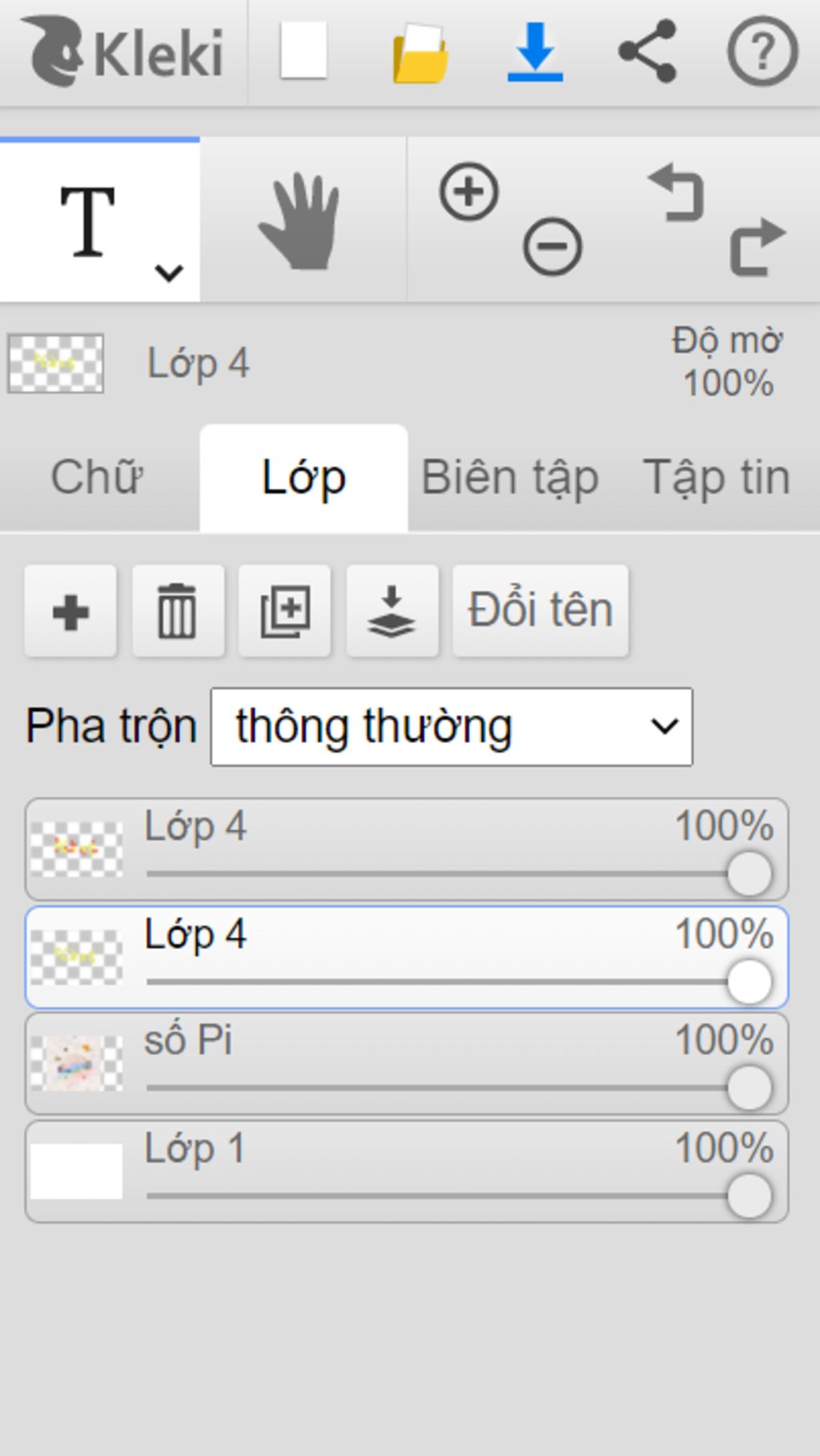Open the help question mark
Viewport: 820px width, 1456px height.
[762, 52]
